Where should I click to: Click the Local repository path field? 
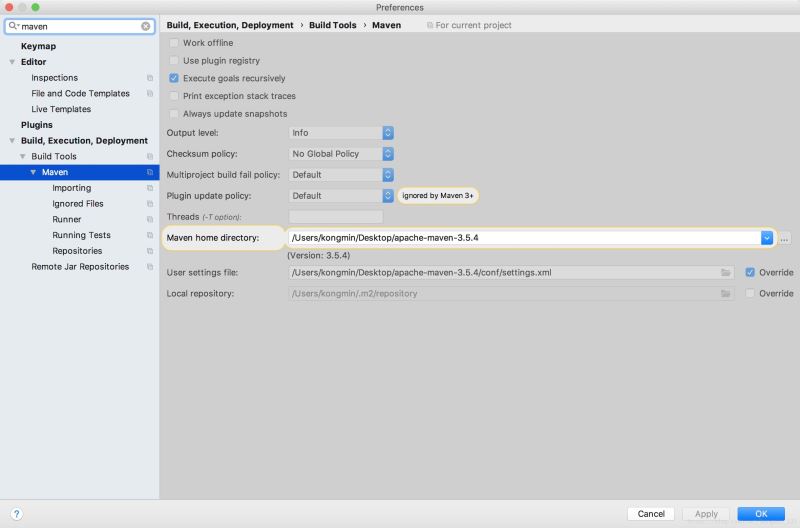click(x=511, y=294)
